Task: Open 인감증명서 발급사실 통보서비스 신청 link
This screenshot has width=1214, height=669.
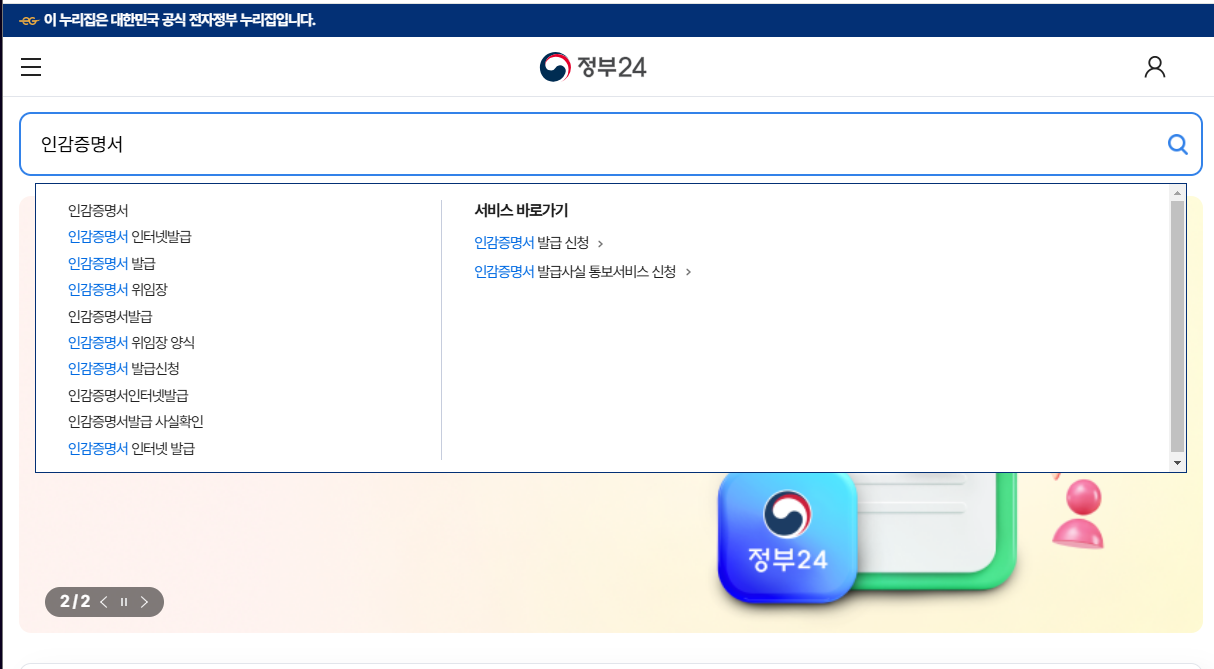Action: pyautogui.click(x=583, y=271)
